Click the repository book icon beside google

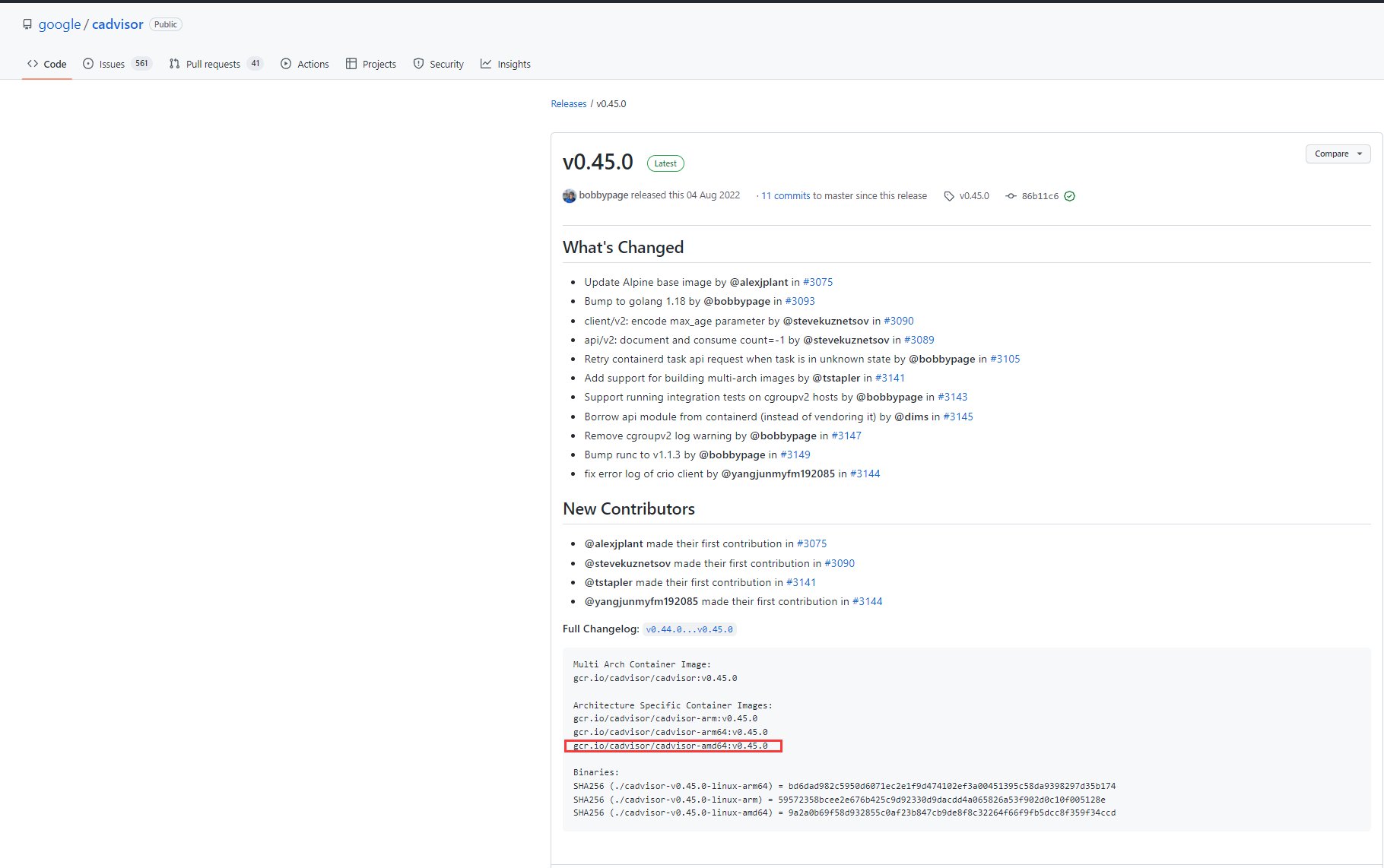click(27, 24)
